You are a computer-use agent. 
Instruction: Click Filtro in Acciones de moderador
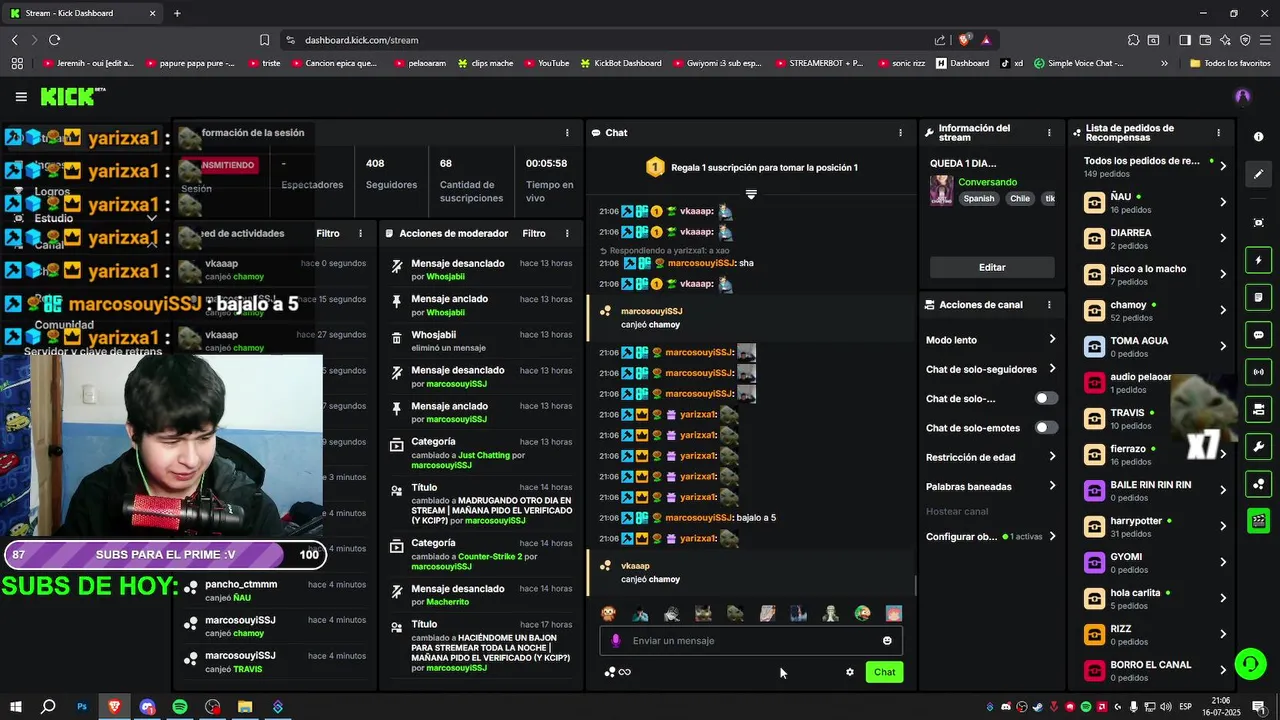pos(534,233)
